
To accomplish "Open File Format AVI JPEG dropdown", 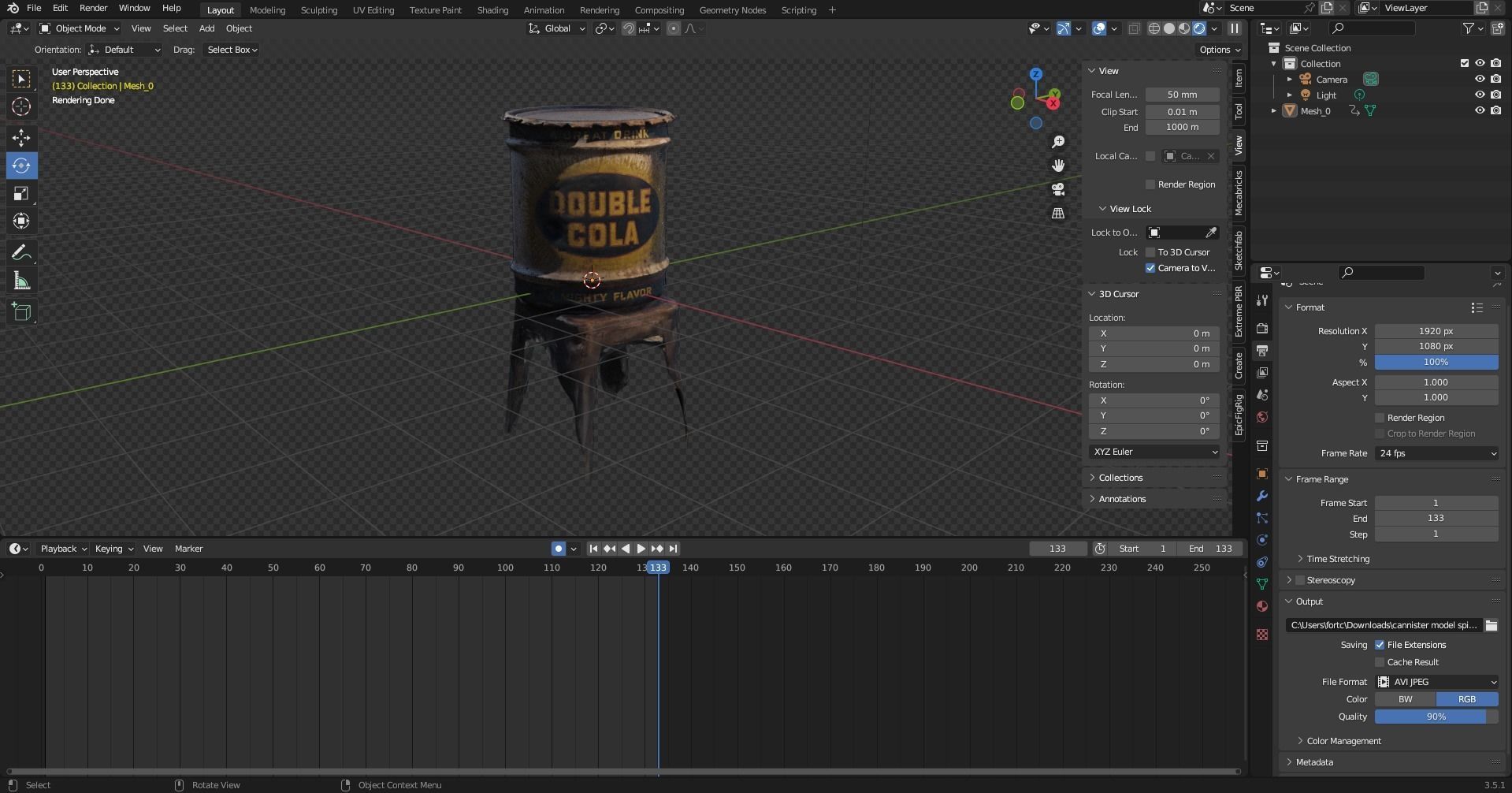I will (1436, 682).
